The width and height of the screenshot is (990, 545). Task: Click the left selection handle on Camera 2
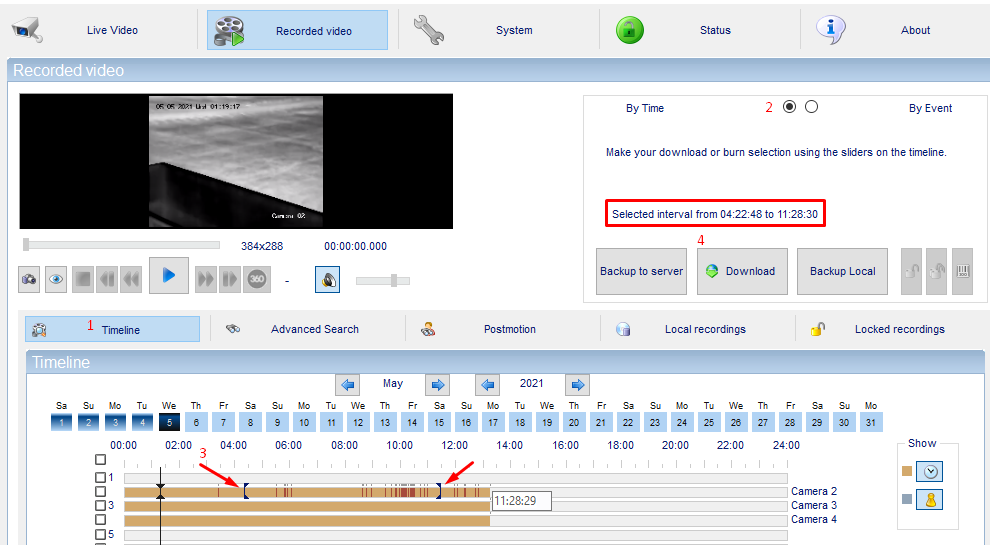point(246,491)
